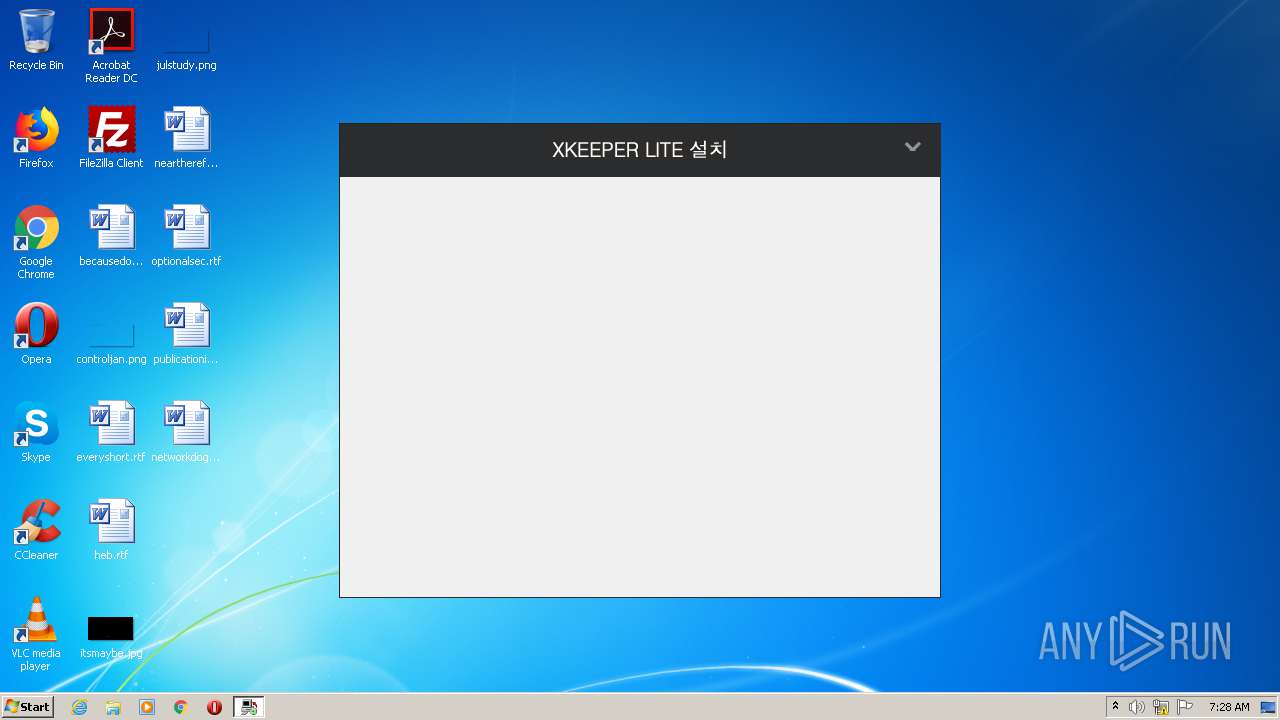Open Windows Explorer folder in taskbar
Viewport: 1280px width, 720px height.
tap(113, 707)
